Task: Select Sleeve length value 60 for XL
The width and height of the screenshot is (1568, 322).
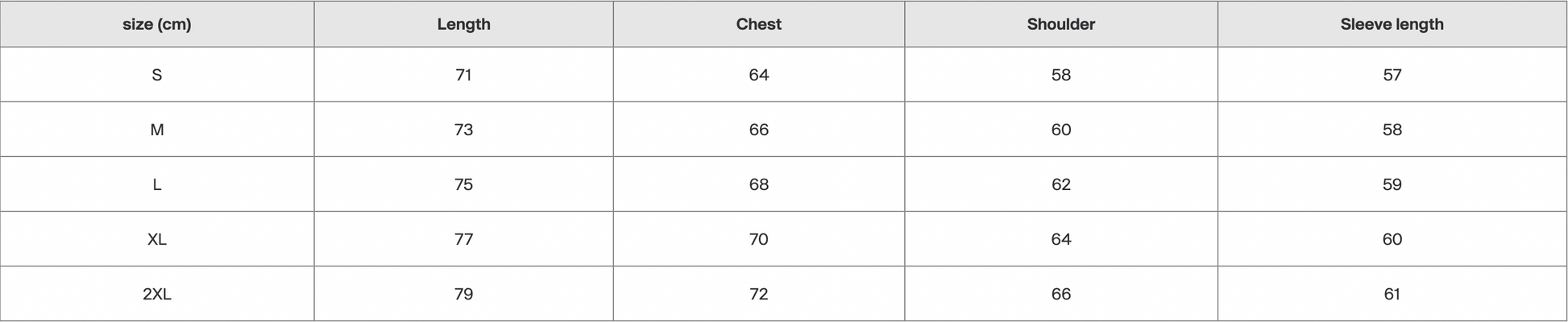Action: (x=1392, y=239)
